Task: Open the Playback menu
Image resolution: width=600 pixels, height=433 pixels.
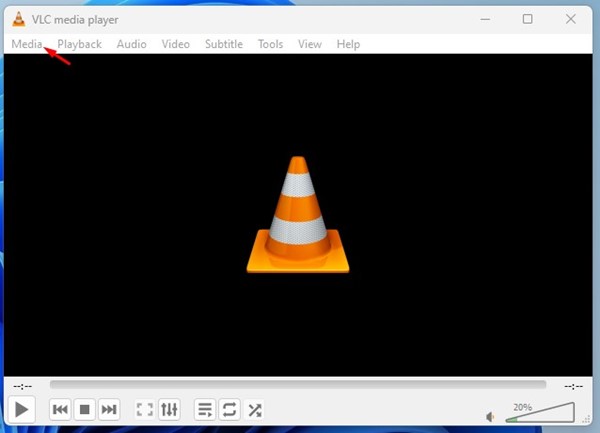Action: coord(80,44)
